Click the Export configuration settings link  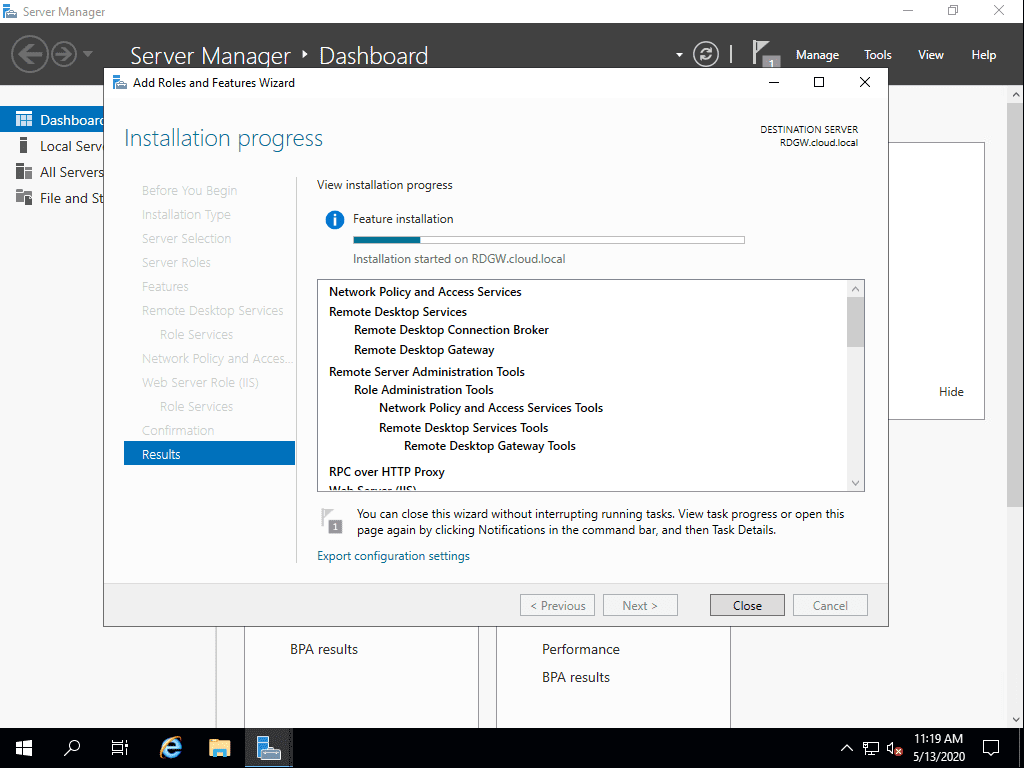(x=393, y=555)
